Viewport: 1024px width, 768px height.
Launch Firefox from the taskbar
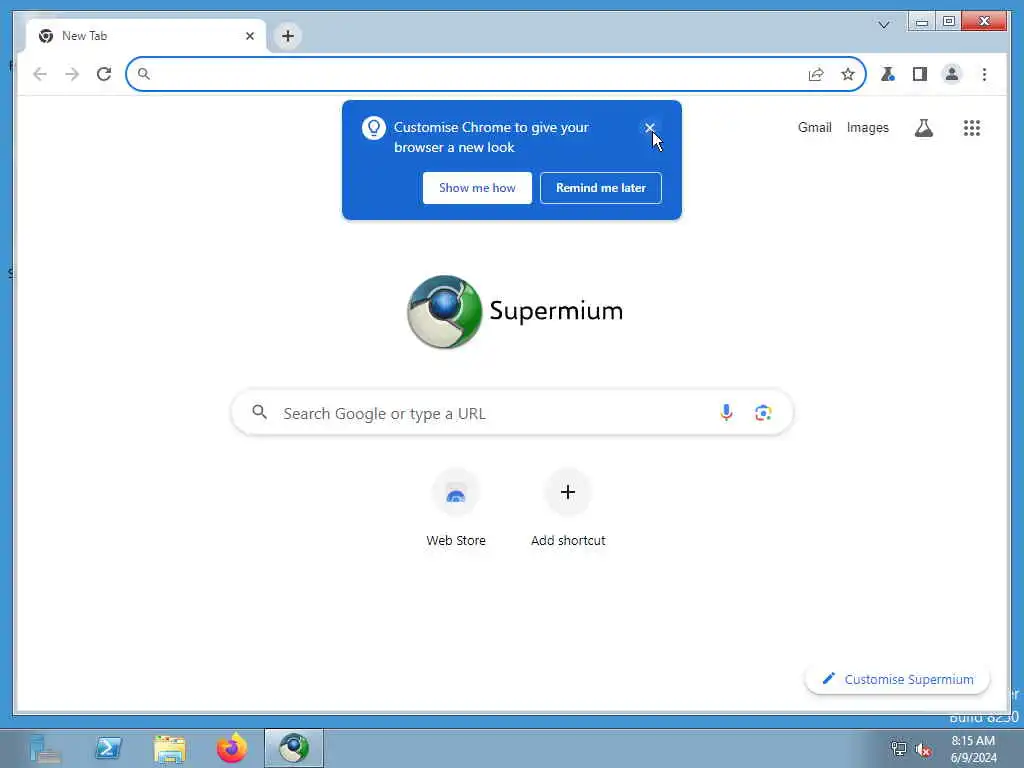tap(232, 748)
